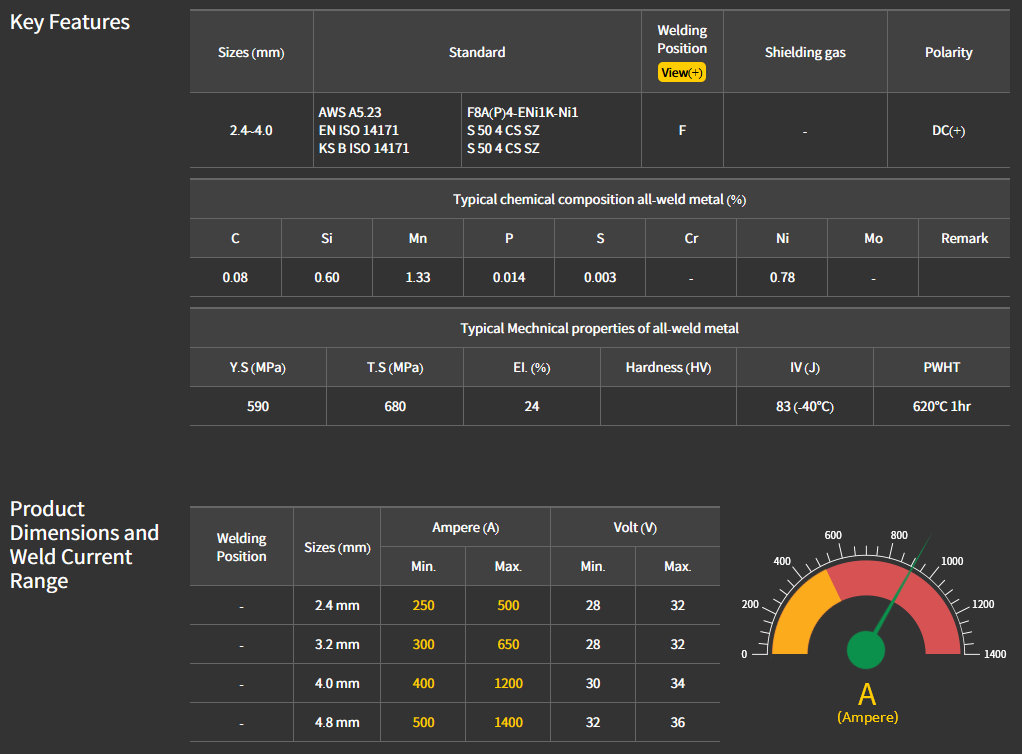The height and width of the screenshot is (754, 1022).
Task: Click the 1400 tick label on gauge
Action: pyautogui.click(x=994, y=654)
